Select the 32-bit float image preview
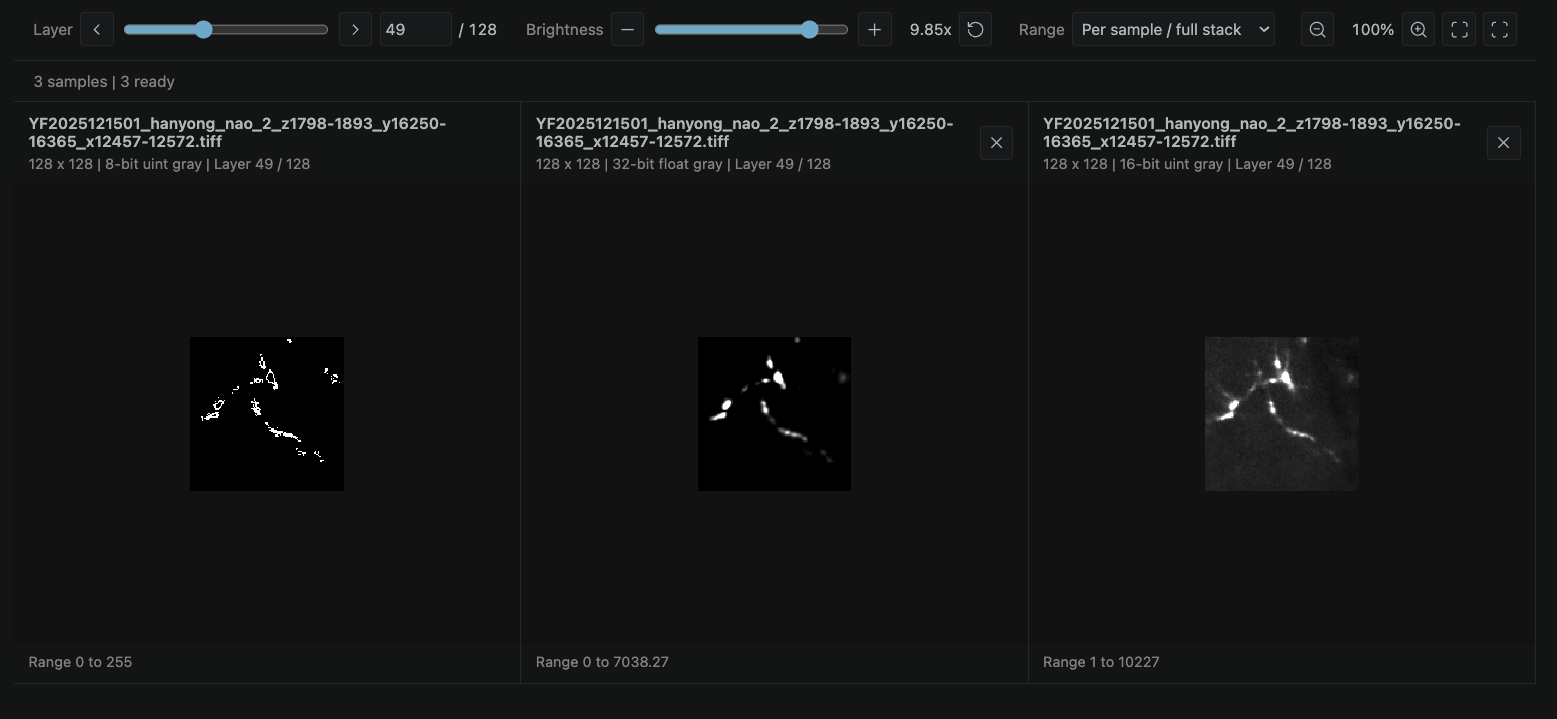 (774, 414)
